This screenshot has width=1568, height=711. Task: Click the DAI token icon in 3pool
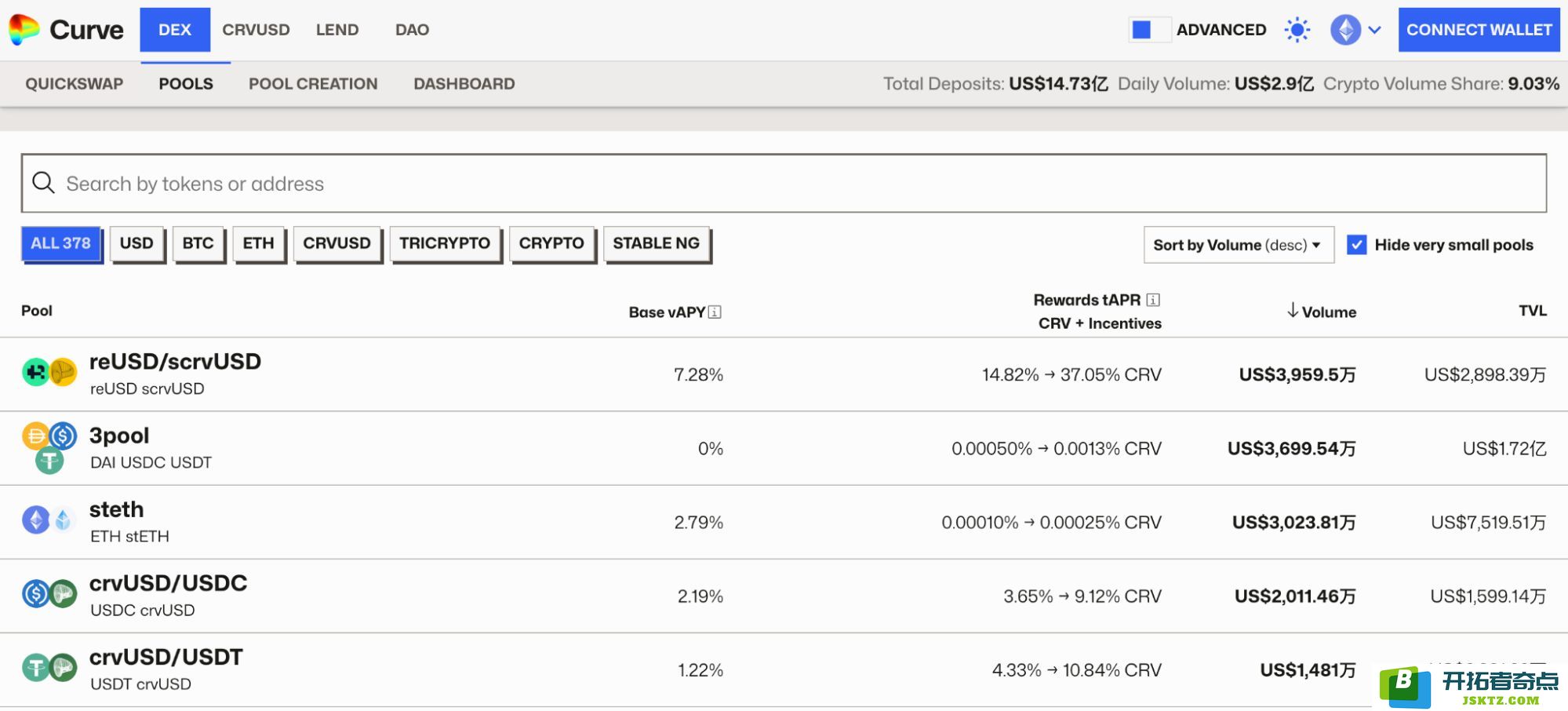pos(35,436)
